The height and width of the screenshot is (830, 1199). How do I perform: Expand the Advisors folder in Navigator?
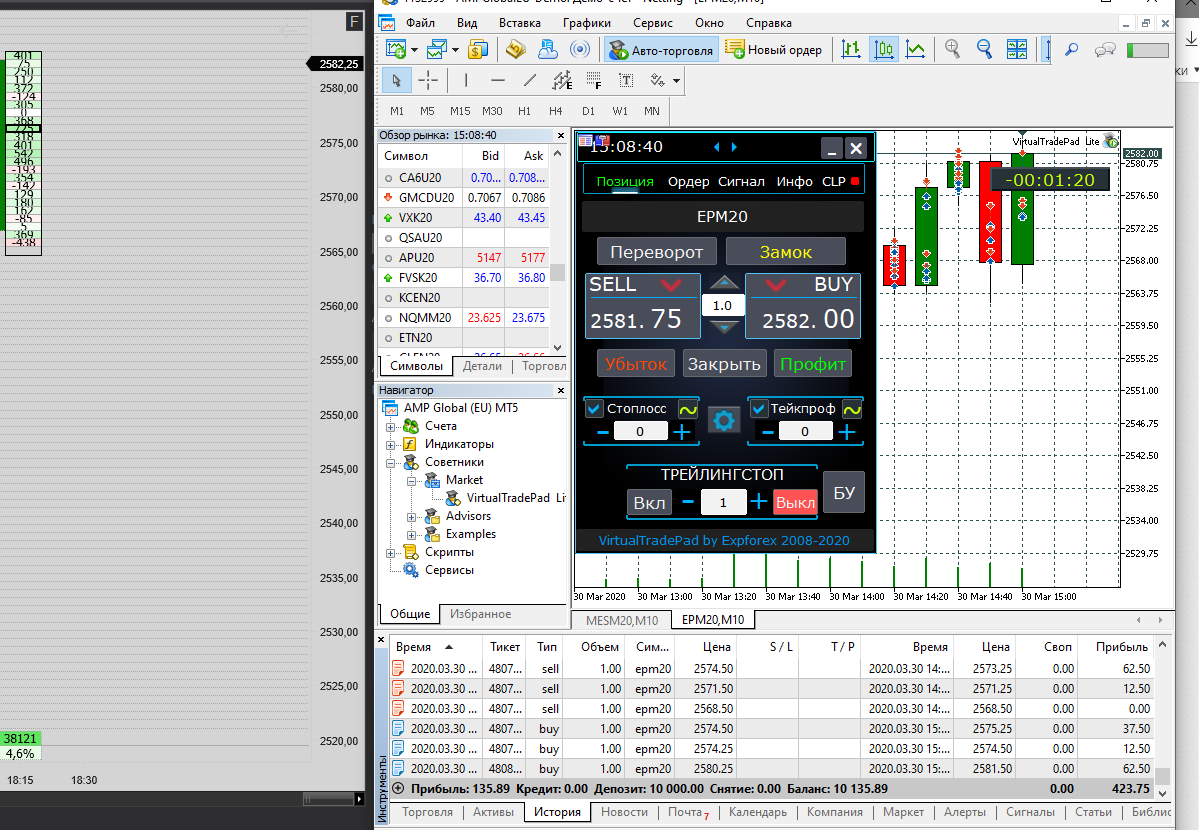coord(411,517)
